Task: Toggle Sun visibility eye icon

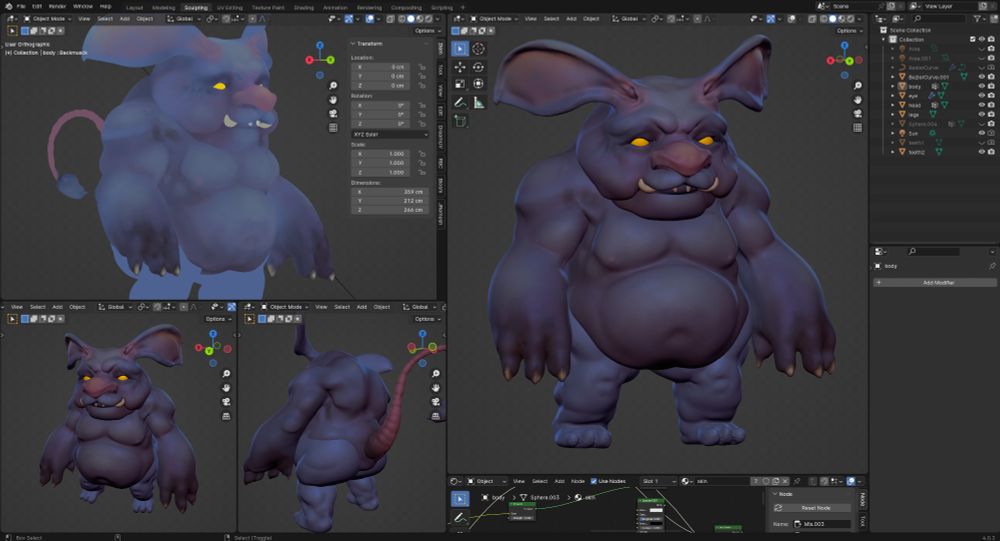Action: 982,133
